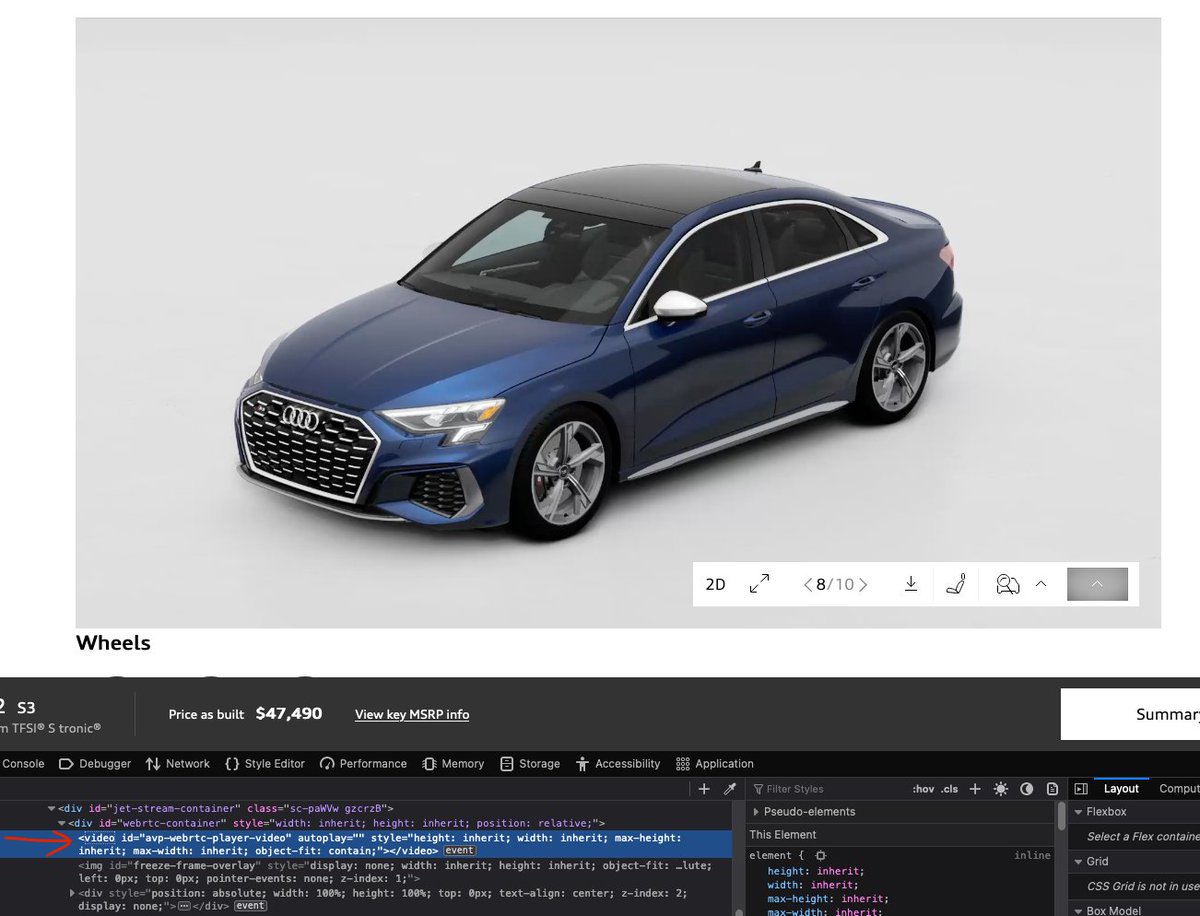Expand the Pseudo-elements section
The height and width of the screenshot is (916, 1200).
pyautogui.click(x=756, y=812)
